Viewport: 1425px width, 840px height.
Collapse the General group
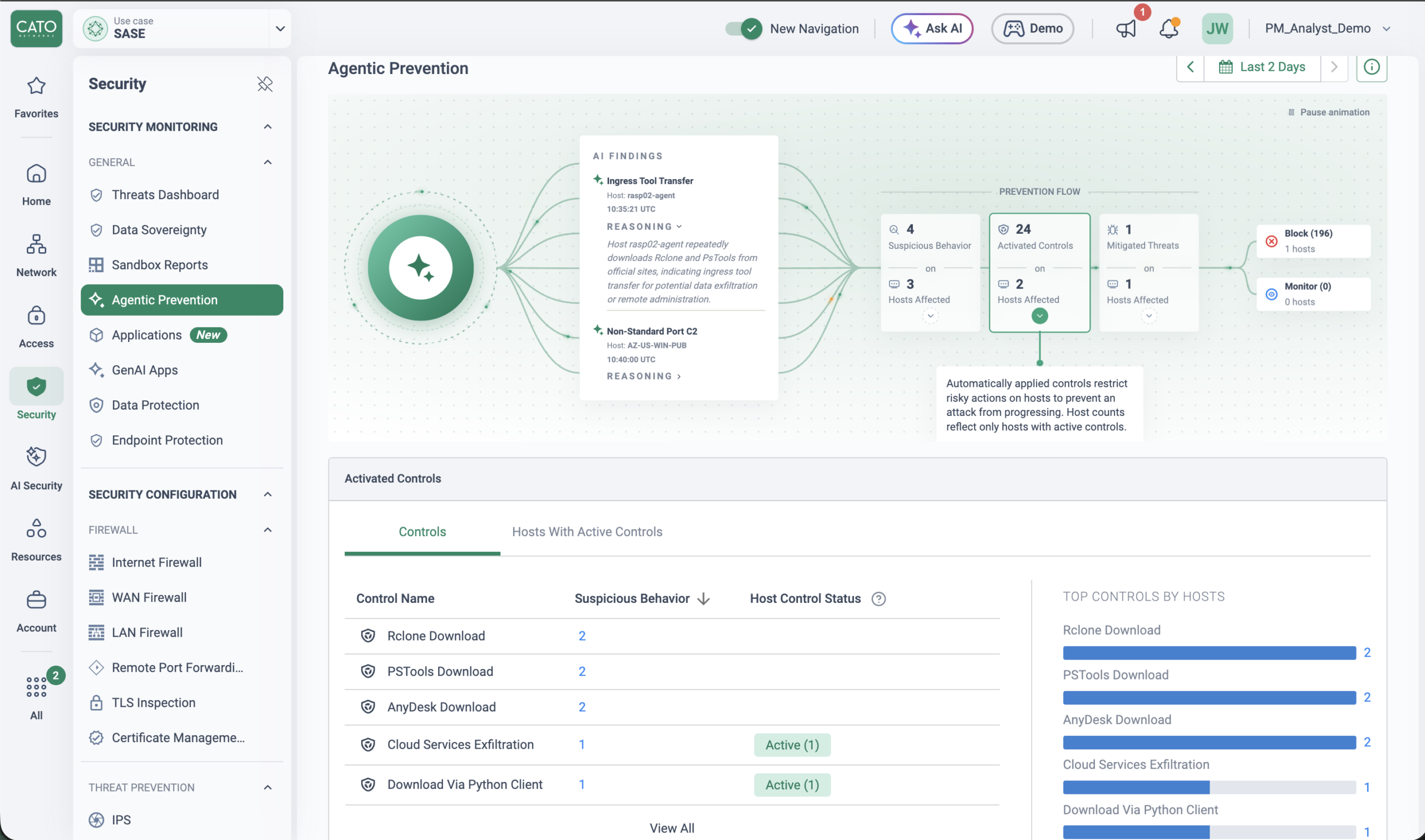click(268, 163)
